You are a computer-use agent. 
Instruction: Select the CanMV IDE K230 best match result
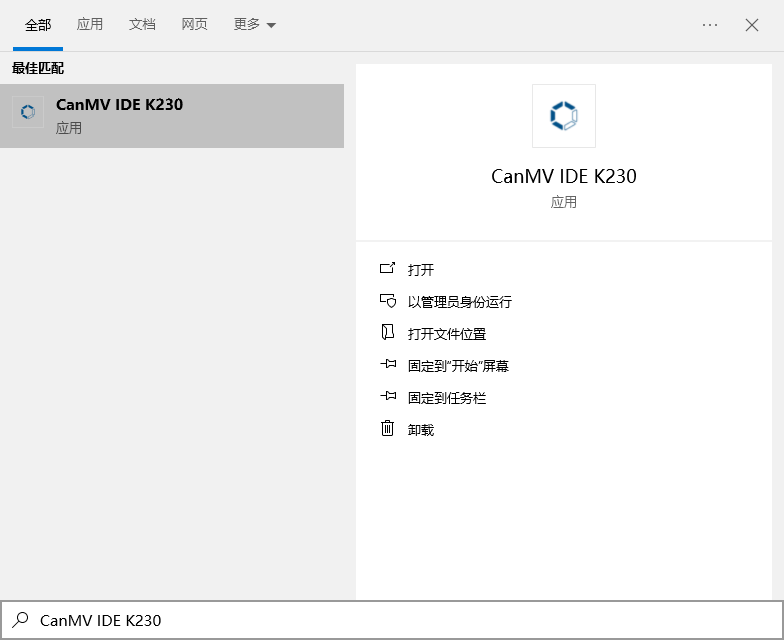point(172,116)
